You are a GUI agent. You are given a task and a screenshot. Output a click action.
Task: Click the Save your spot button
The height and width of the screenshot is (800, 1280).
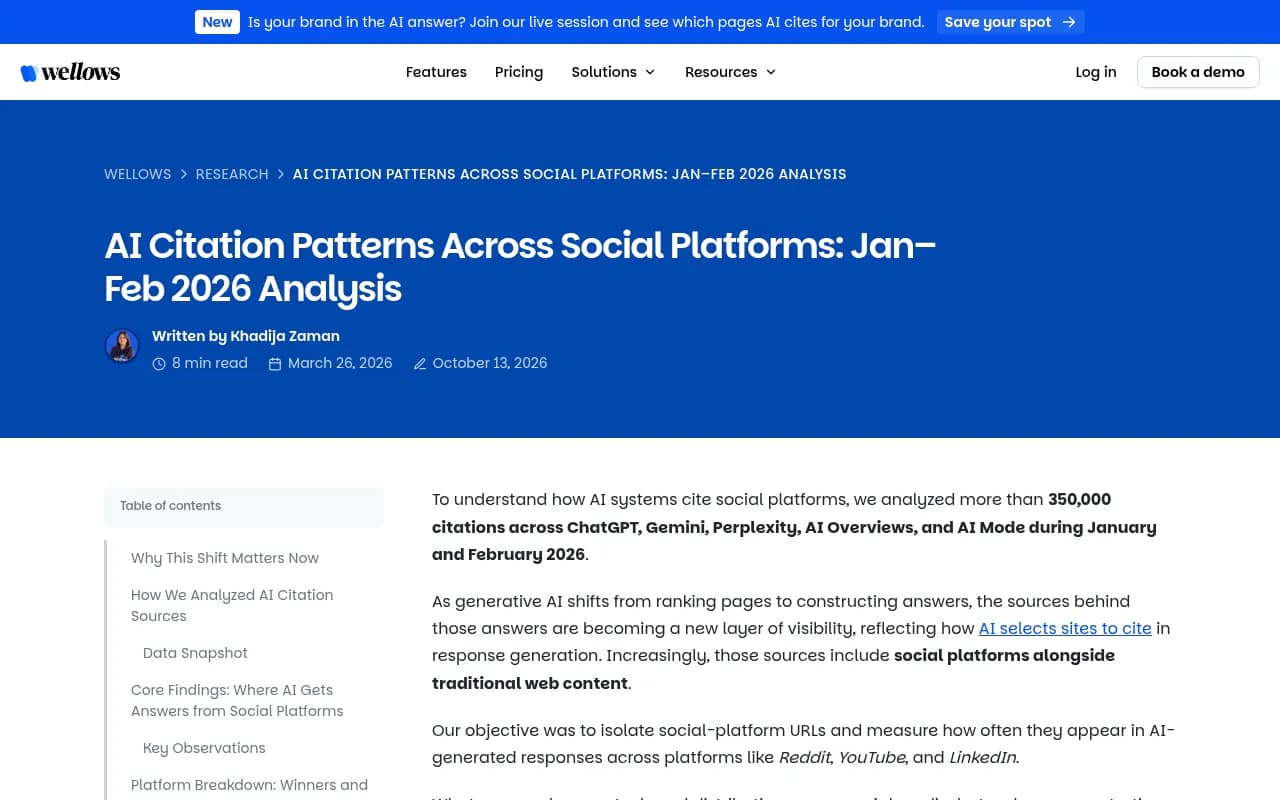pos(1010,22)
